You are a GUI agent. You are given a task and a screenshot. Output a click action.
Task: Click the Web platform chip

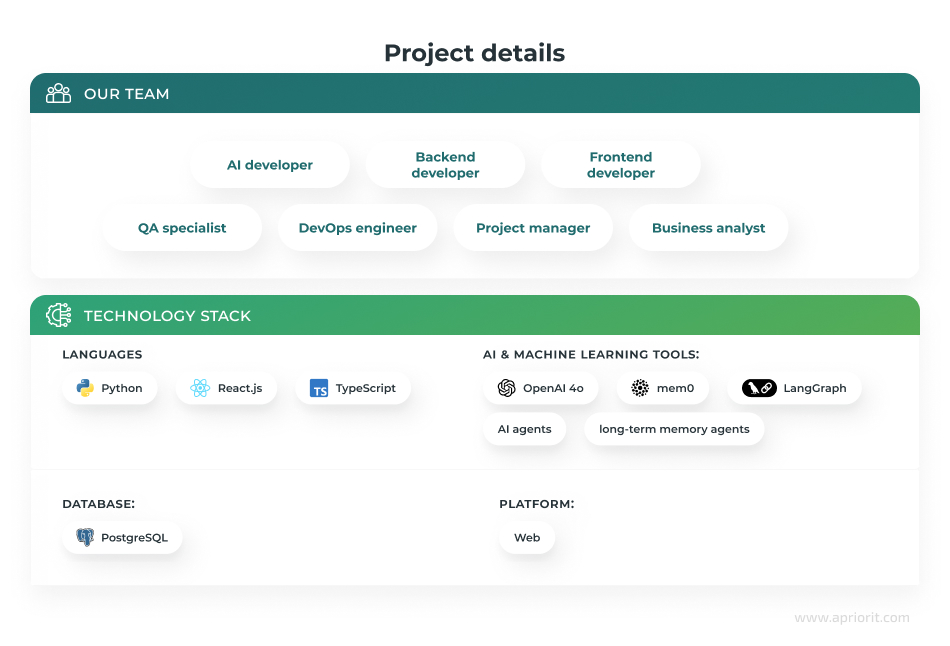pos(526,537)
